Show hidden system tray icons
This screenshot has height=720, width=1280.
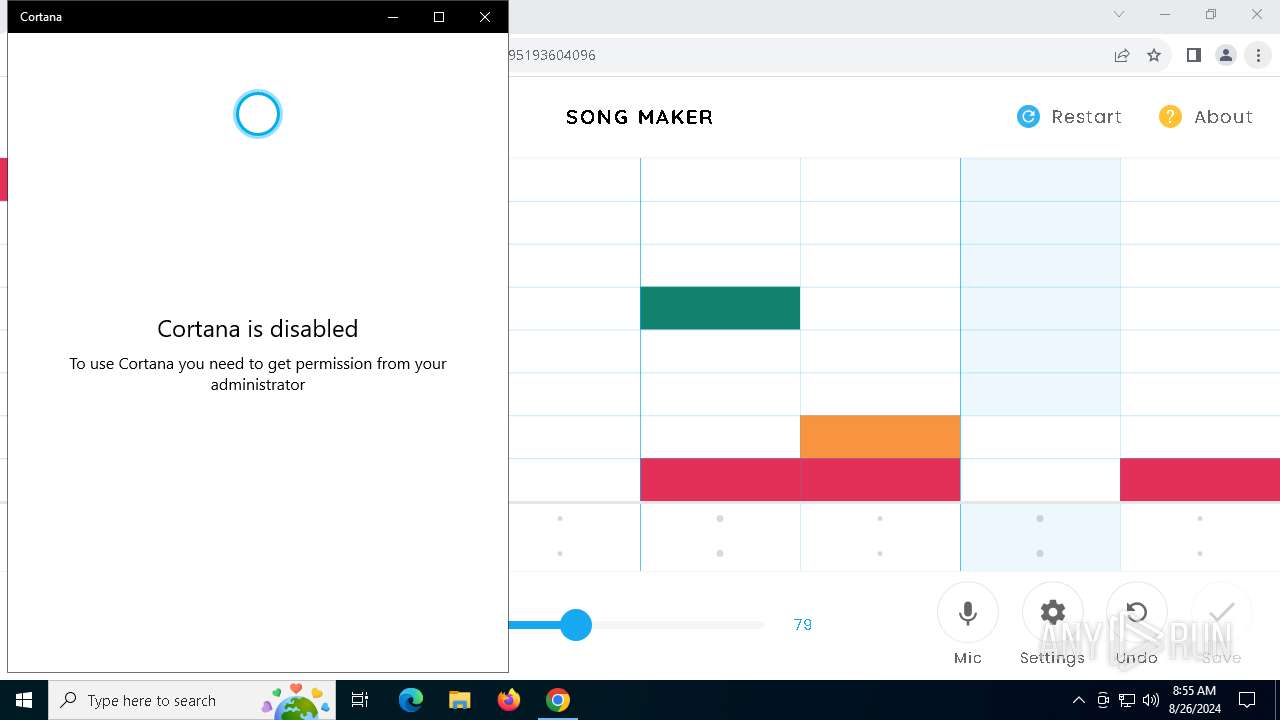[x=1079, y=700]
